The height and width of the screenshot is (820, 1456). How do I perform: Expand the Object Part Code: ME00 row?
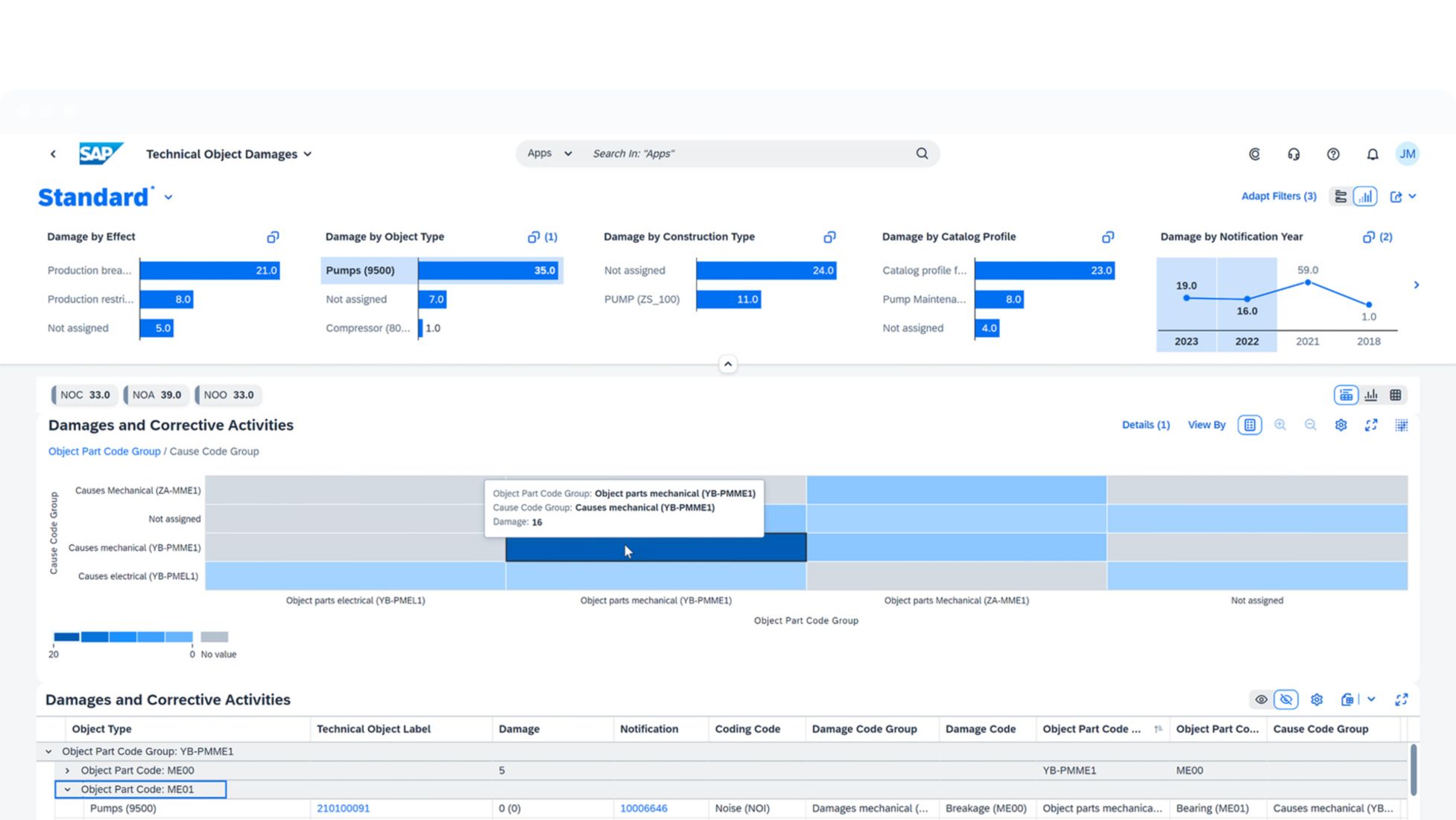[x=68, y=771]
